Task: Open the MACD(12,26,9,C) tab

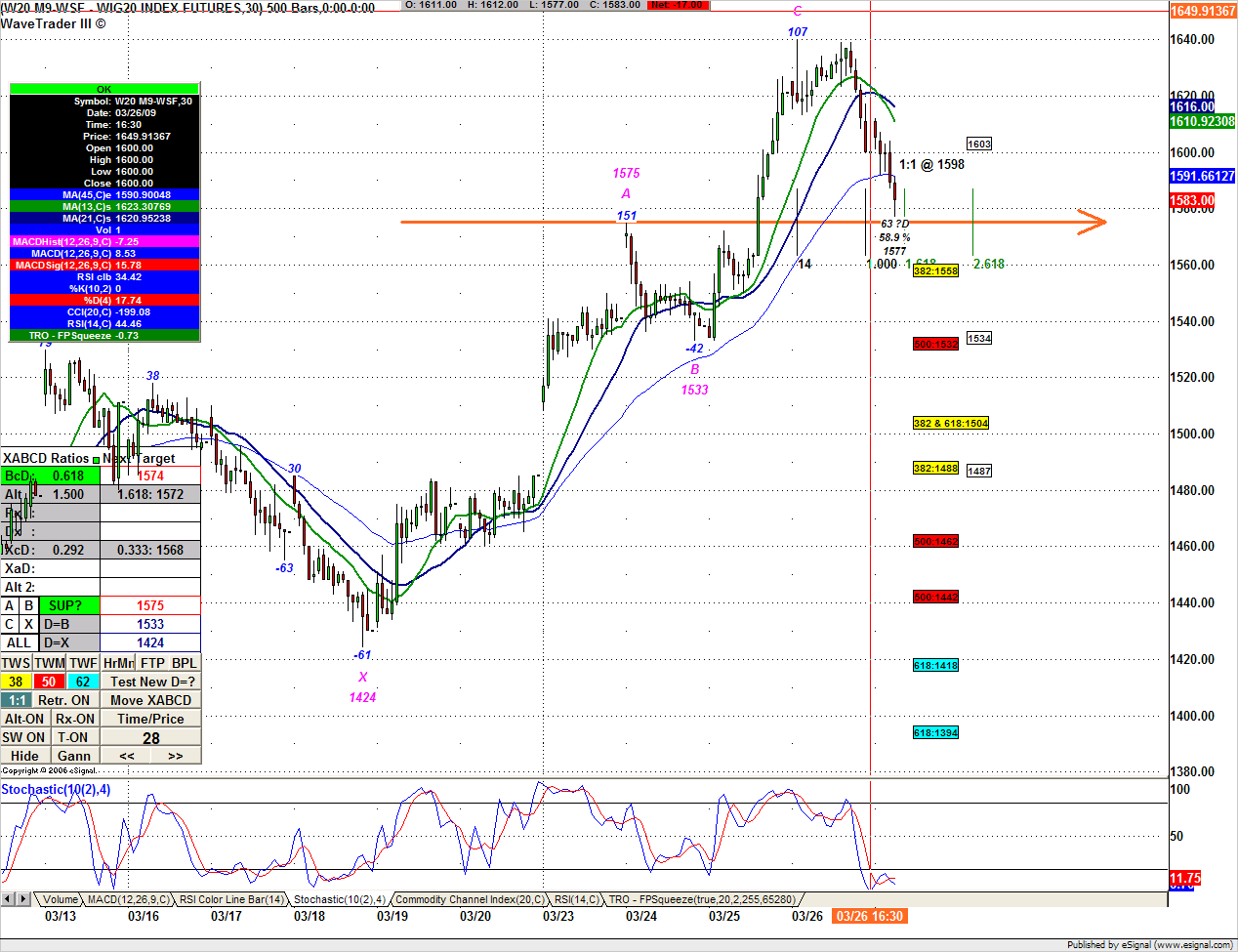Action: point(128,899)
